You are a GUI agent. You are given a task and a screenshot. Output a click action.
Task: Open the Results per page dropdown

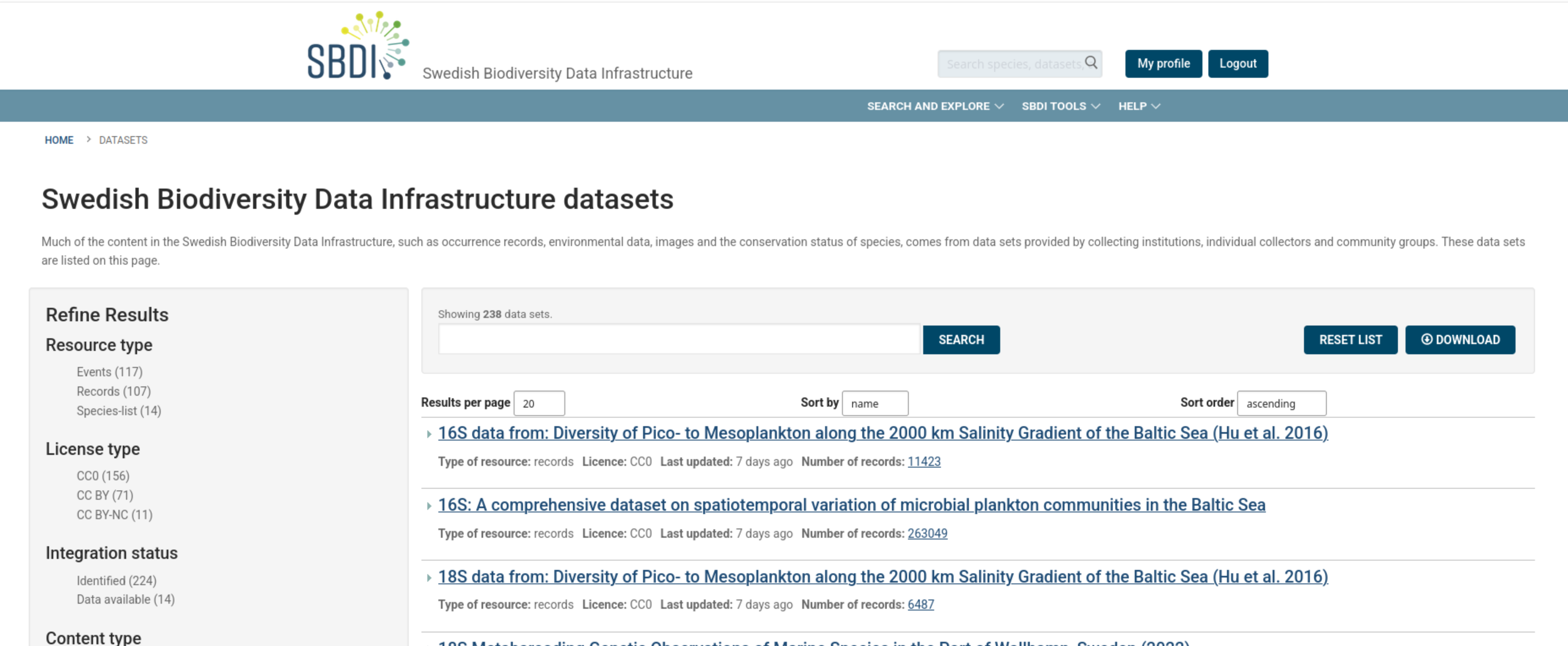(539, 403)
